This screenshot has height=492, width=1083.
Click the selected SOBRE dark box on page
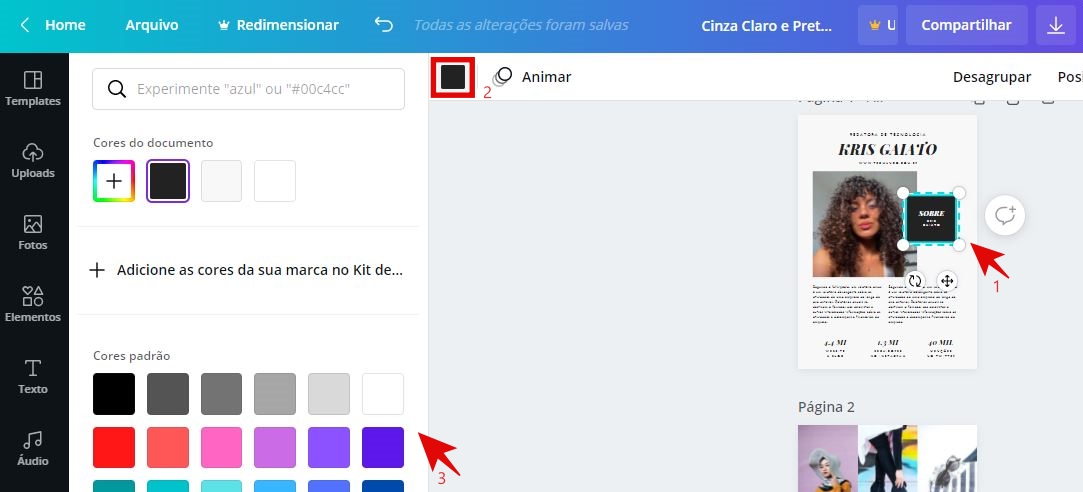click(x=931, y=219)
